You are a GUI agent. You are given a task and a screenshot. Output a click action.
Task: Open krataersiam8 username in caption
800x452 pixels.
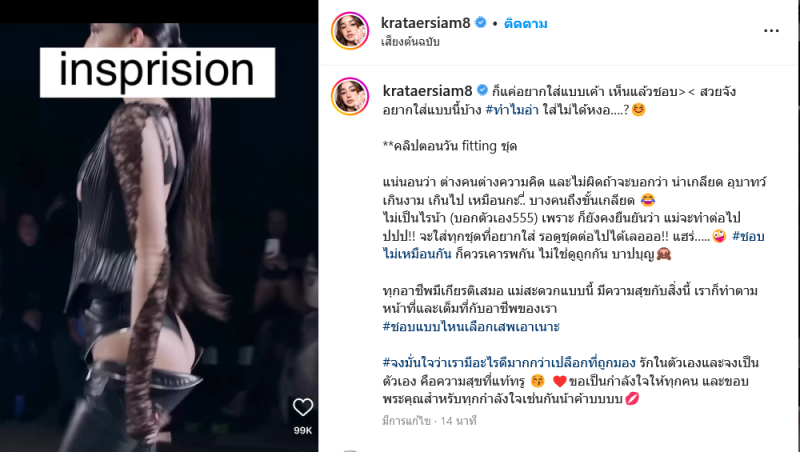tap(428, 91)
